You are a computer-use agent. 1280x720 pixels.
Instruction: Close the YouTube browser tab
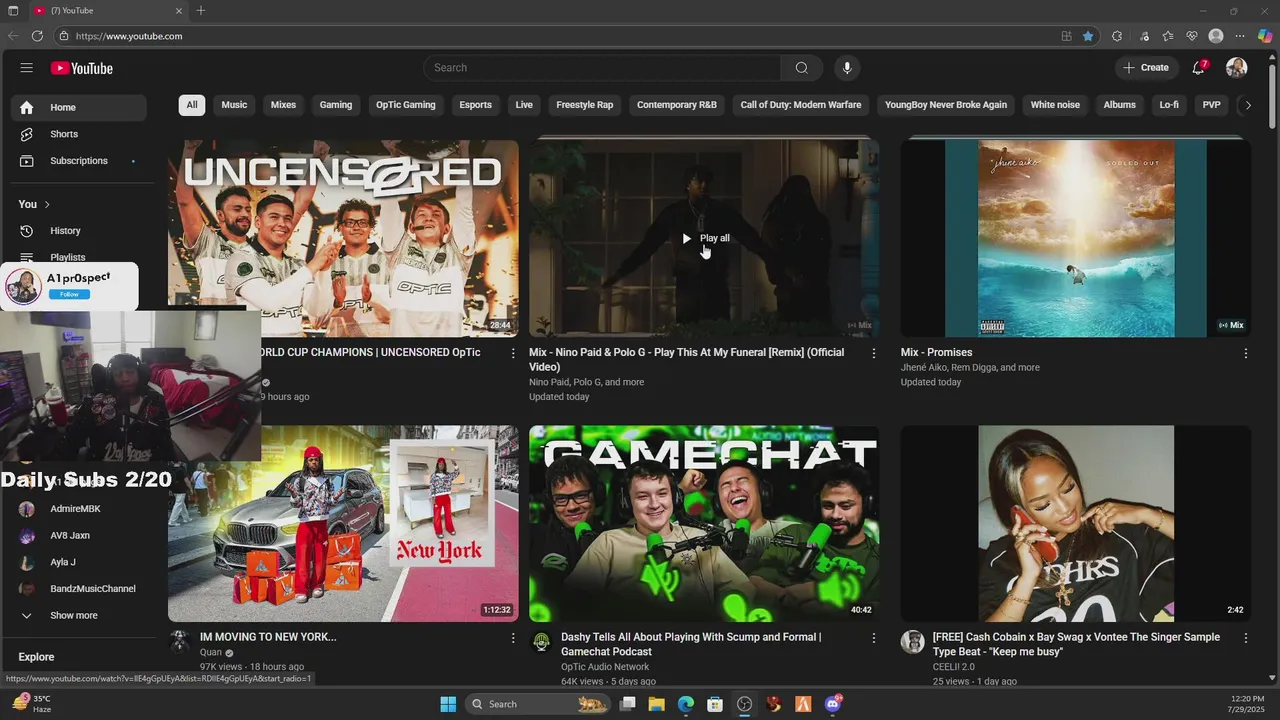click(179, 11)
